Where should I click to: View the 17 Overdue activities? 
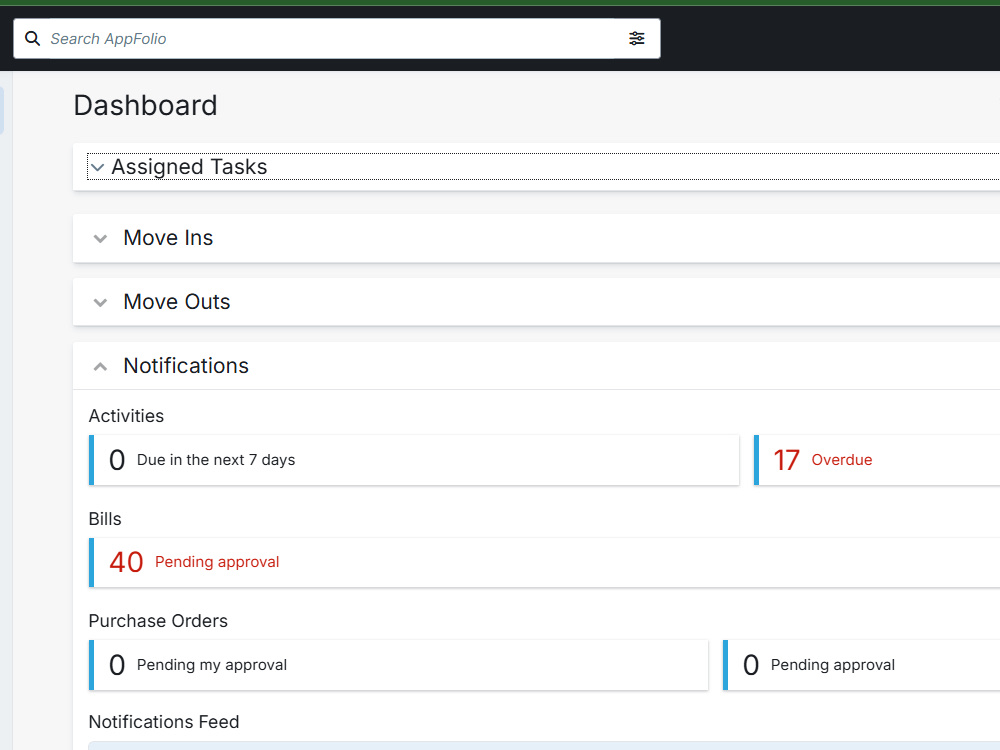(x=877, y=460)
